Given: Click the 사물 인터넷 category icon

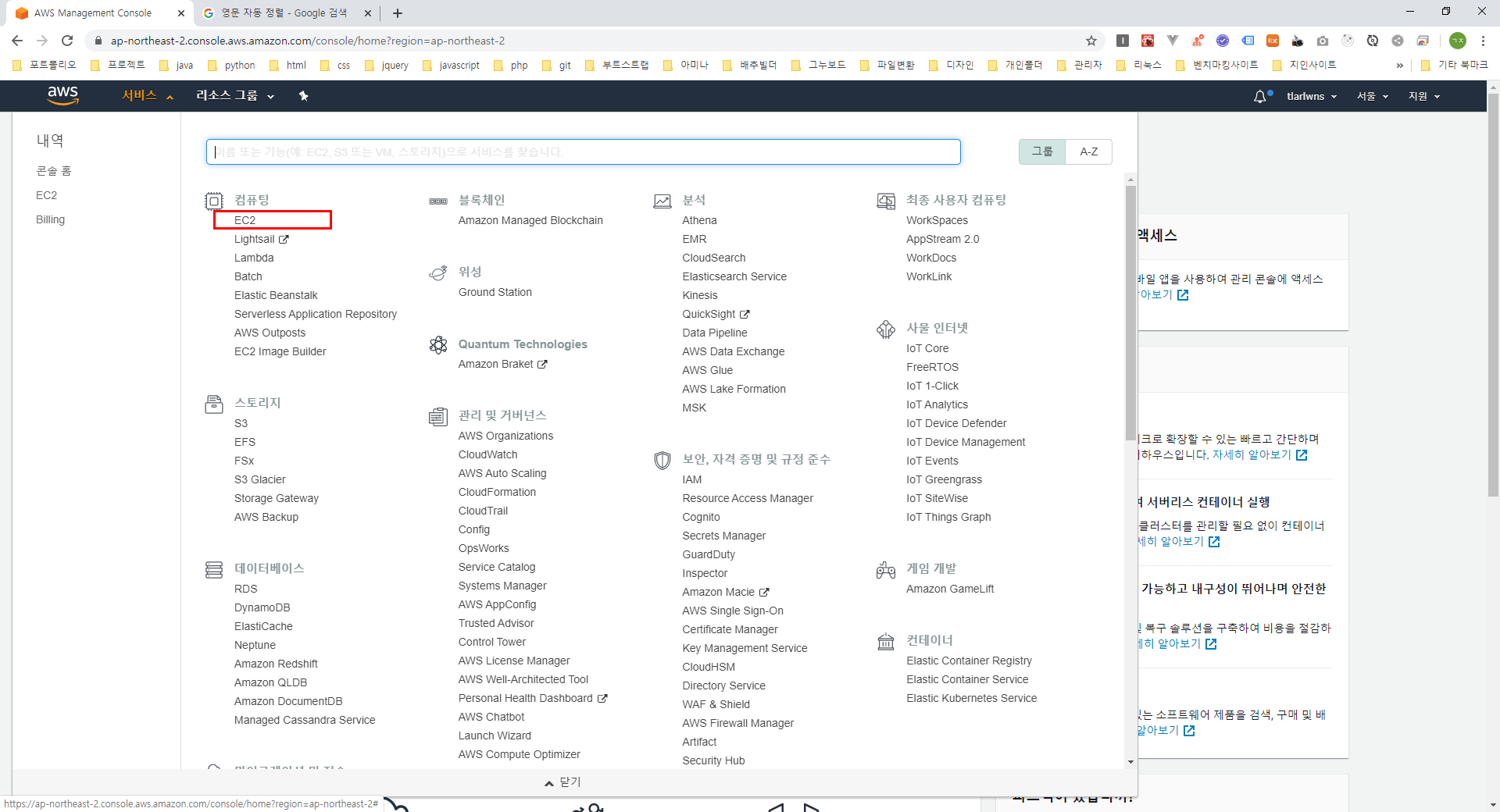Looking at the screenshot, I should (886, 329).
